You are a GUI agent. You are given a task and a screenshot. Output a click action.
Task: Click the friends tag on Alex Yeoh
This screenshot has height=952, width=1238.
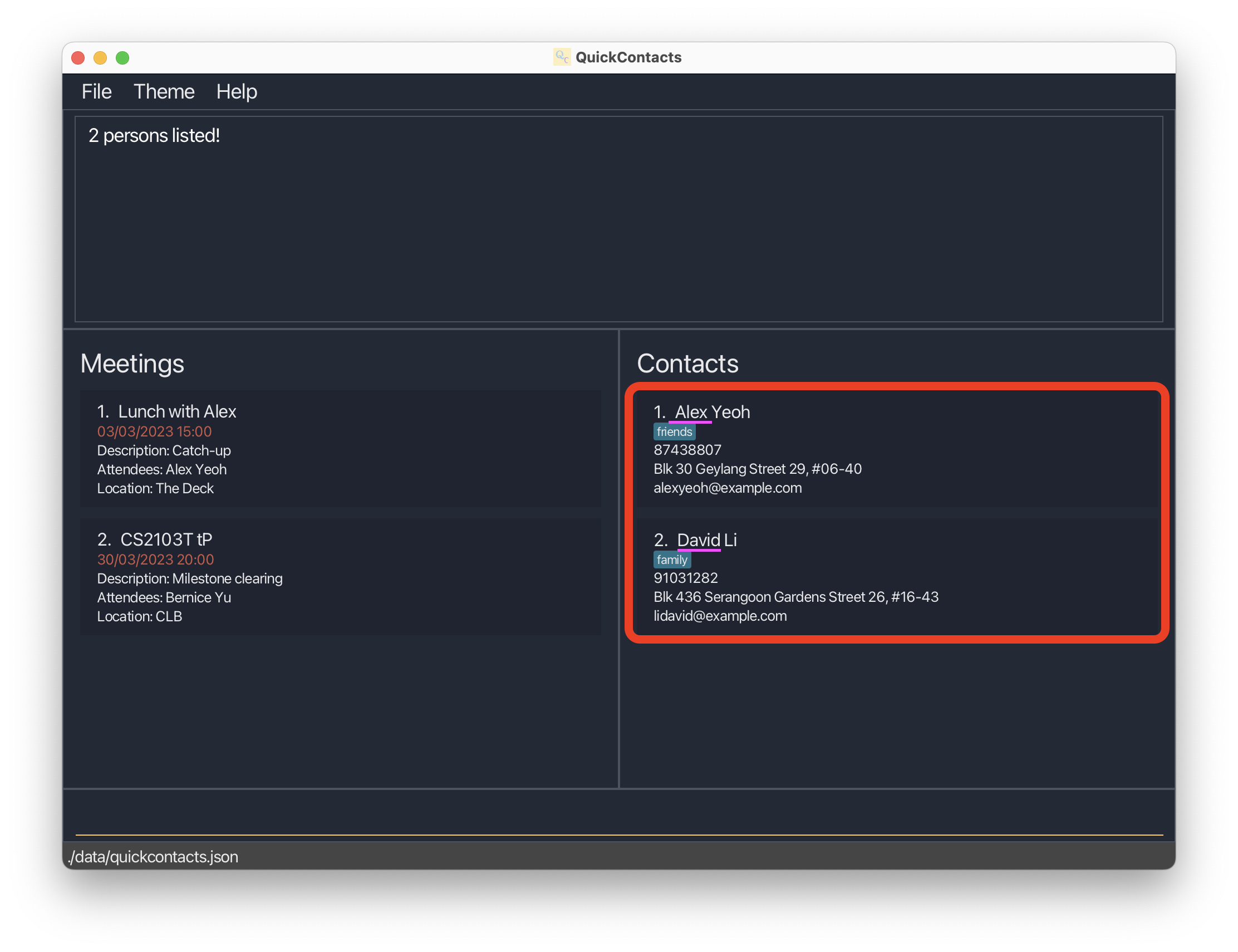pyautogui.click(x=674, y=432)
